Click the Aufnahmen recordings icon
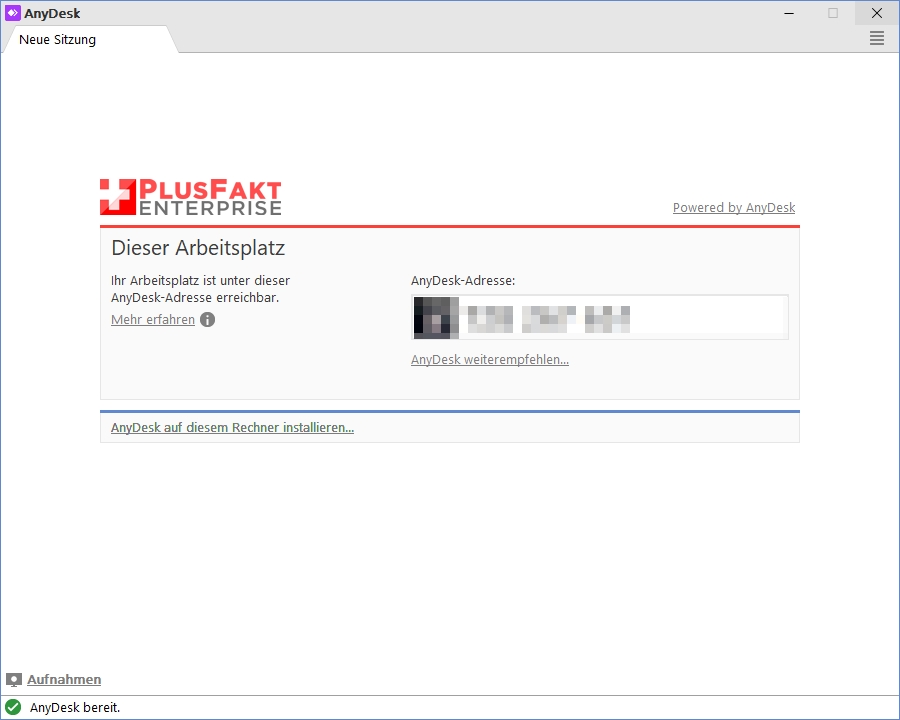Viewport: 900px width, 720px height. click(14, 680)
